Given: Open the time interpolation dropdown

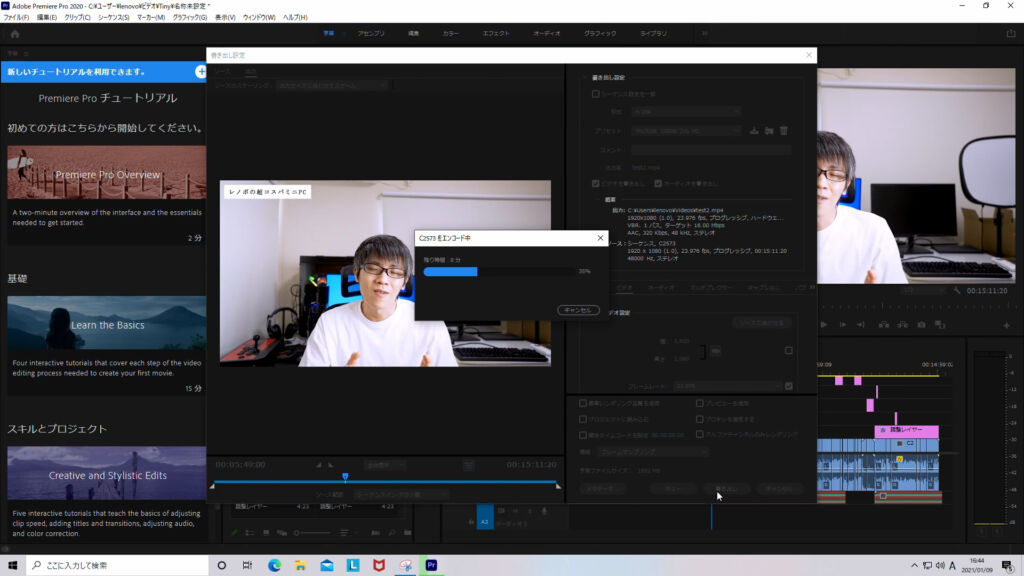Looking at the screenshot, I should click(652, 452).
